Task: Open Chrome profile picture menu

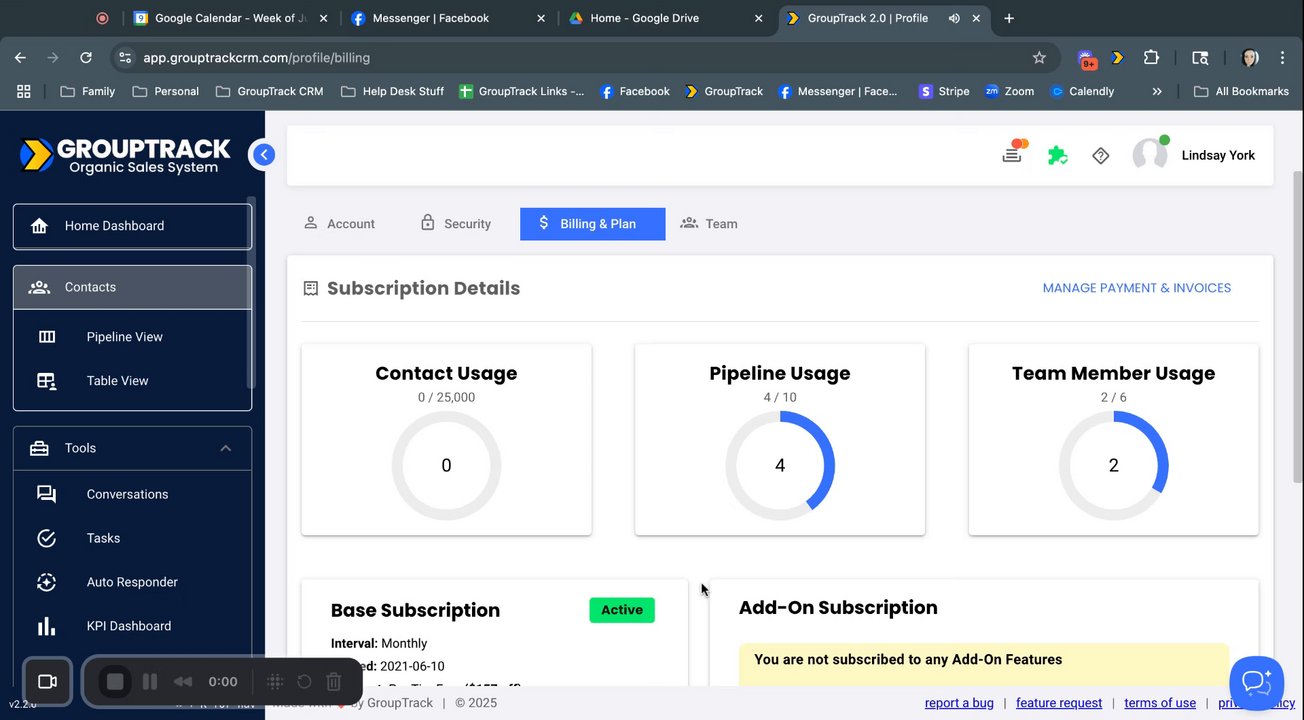Action: tap(1250, 58)
